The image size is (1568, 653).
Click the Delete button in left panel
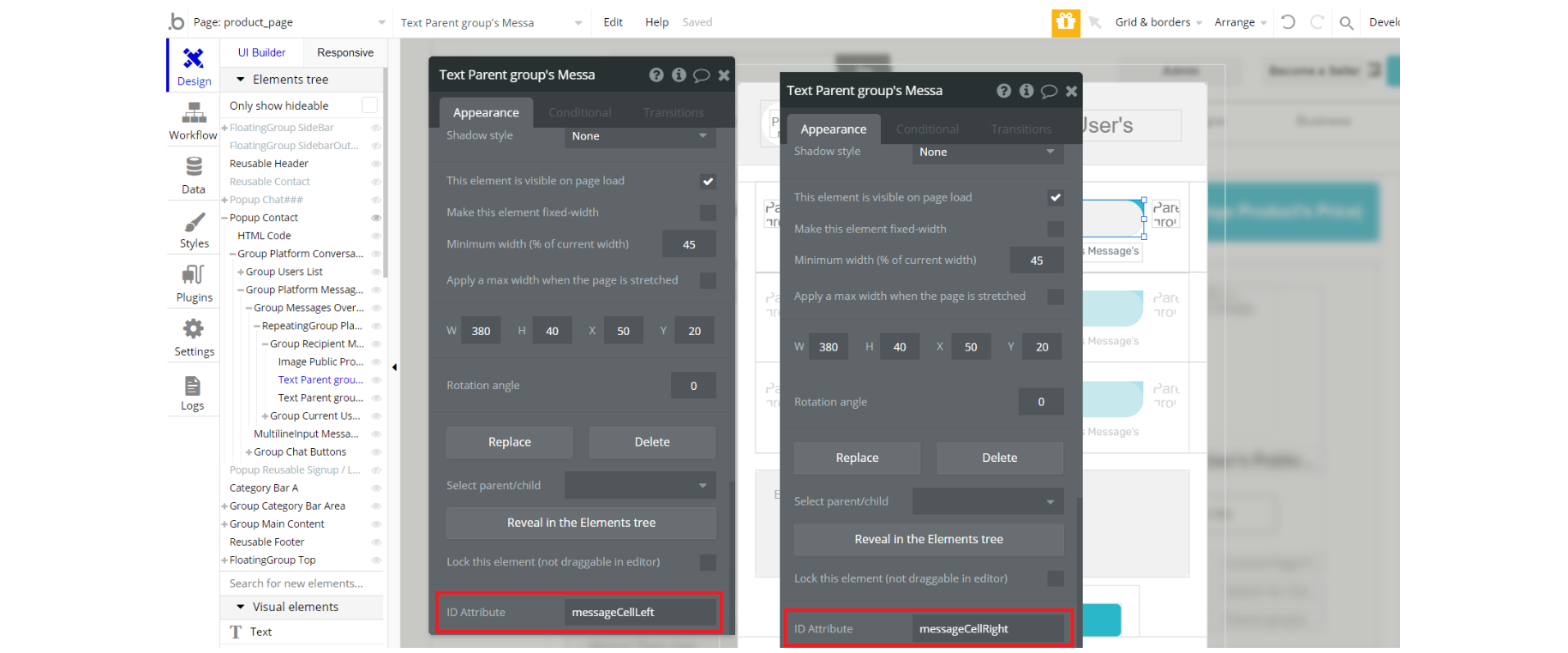point(652,442)
